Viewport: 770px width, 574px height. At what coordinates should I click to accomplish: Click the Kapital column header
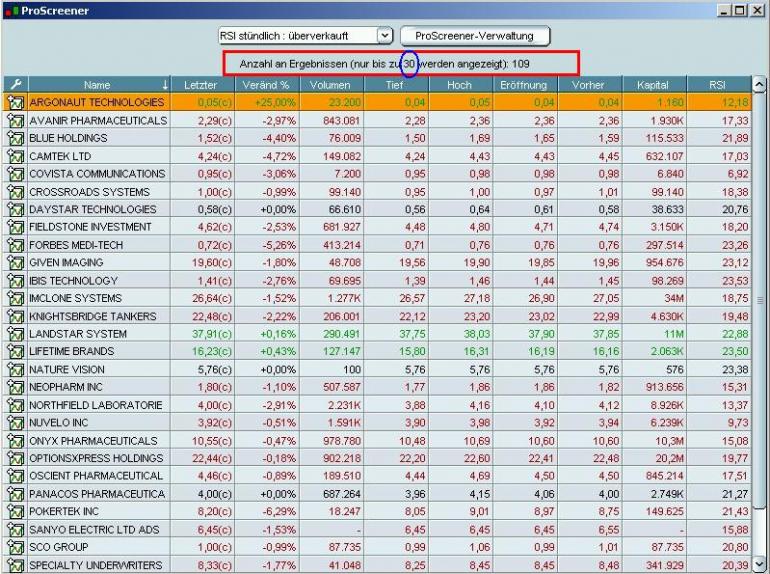[652, 85]
